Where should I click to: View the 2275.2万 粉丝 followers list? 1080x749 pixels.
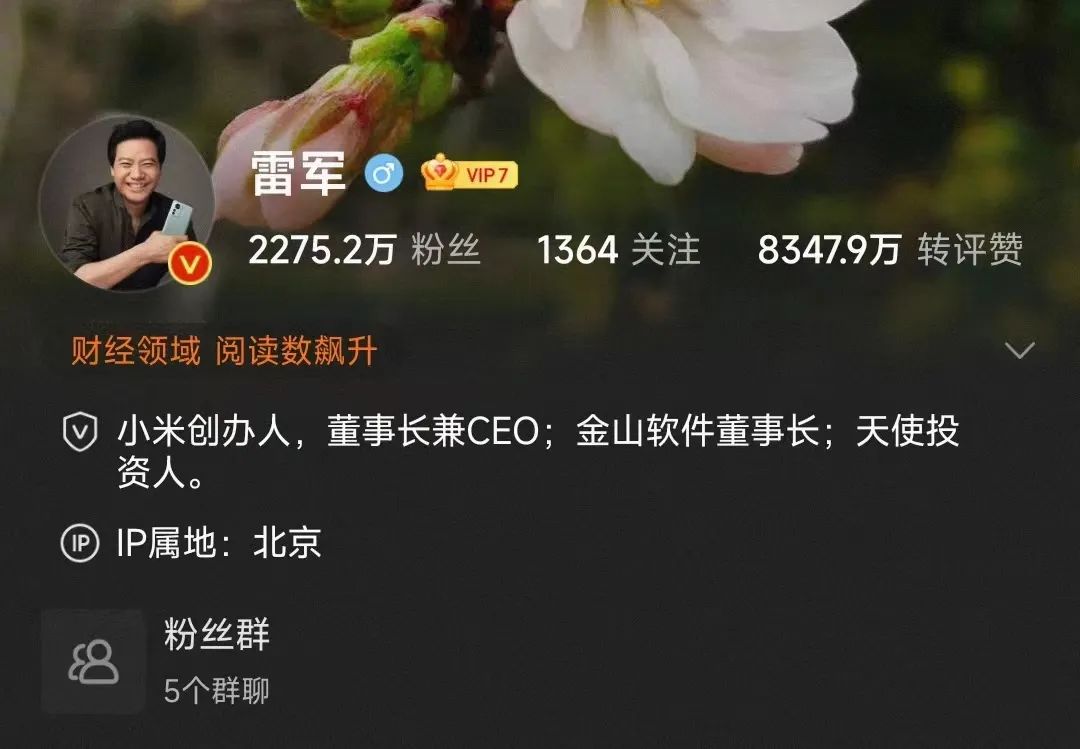(x=364, y=249)
